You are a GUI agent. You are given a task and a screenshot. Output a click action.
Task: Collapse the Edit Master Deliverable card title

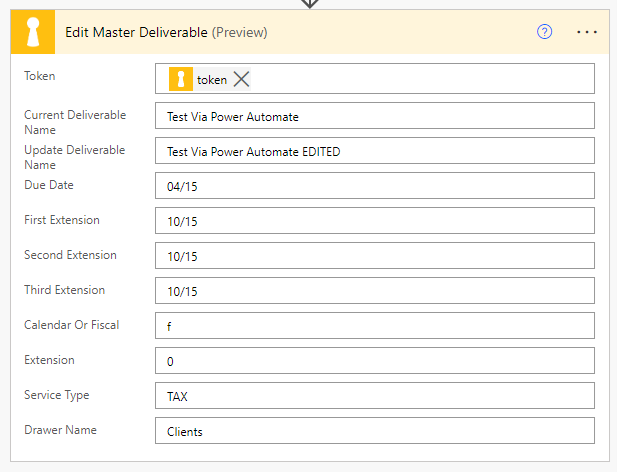click(x=136, y=32)
